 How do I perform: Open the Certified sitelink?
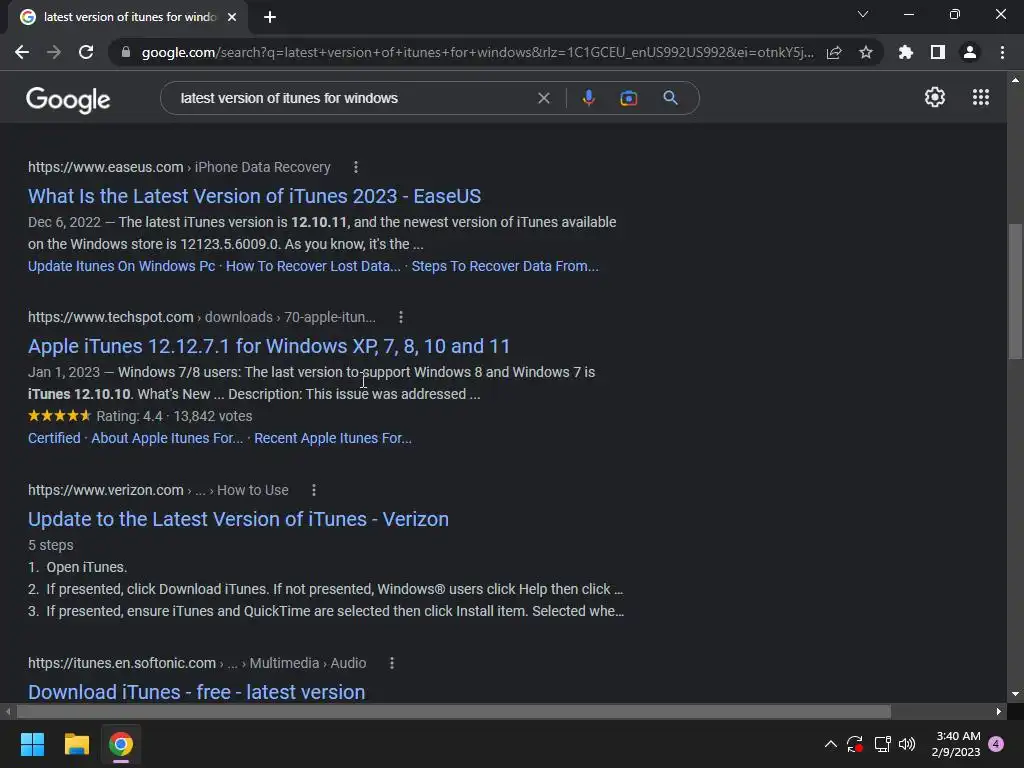[x=54, y=438]
